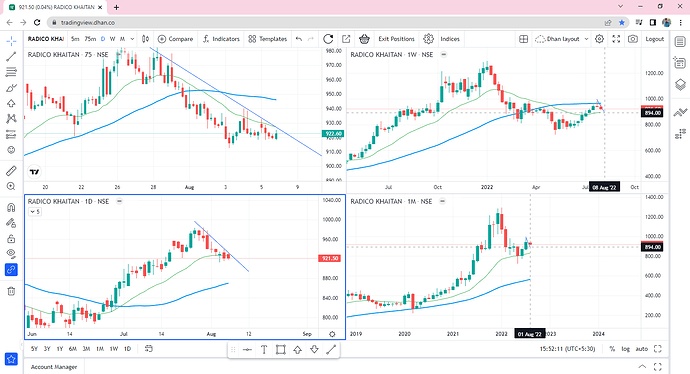This screenshot has height=374, width=690.
Task: Select the D daily timeframe
Action: [103, 39]
